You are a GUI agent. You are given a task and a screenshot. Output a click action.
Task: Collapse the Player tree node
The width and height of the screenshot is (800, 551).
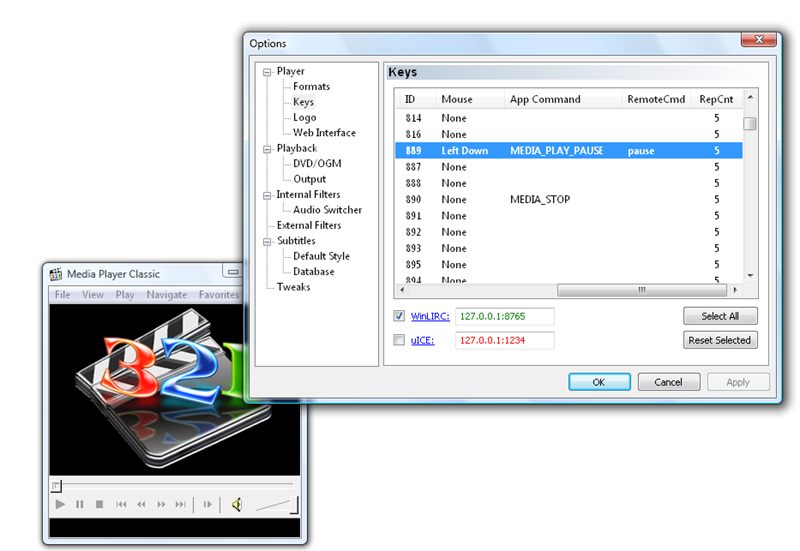tap(267, 72)
